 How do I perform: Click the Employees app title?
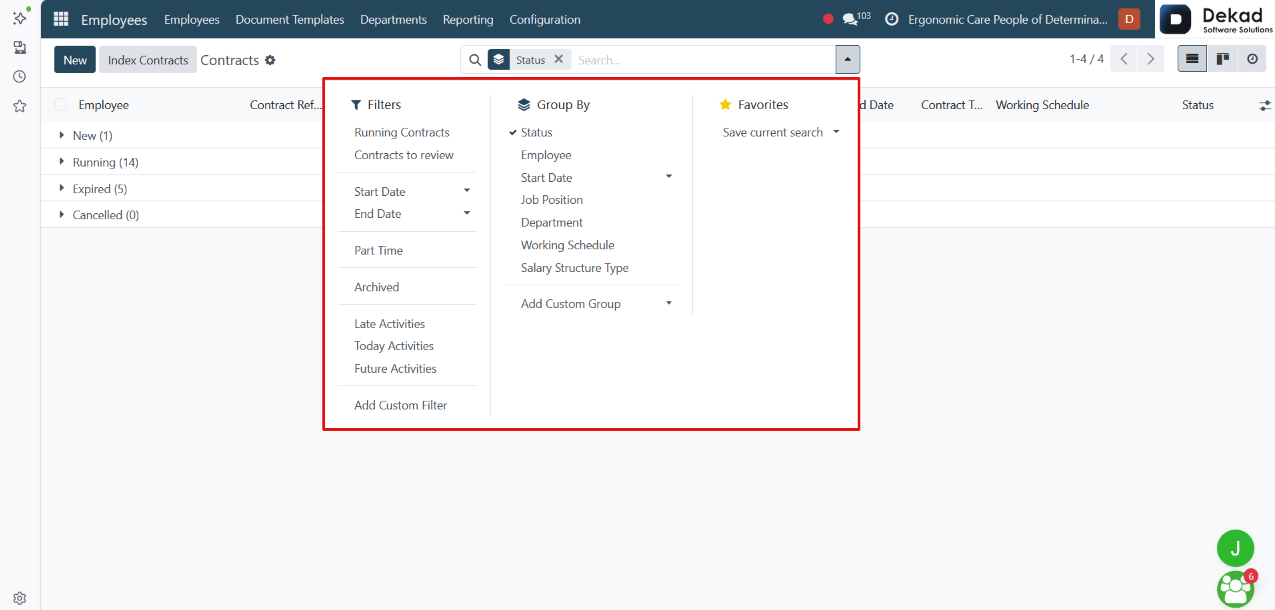[114, 19]
